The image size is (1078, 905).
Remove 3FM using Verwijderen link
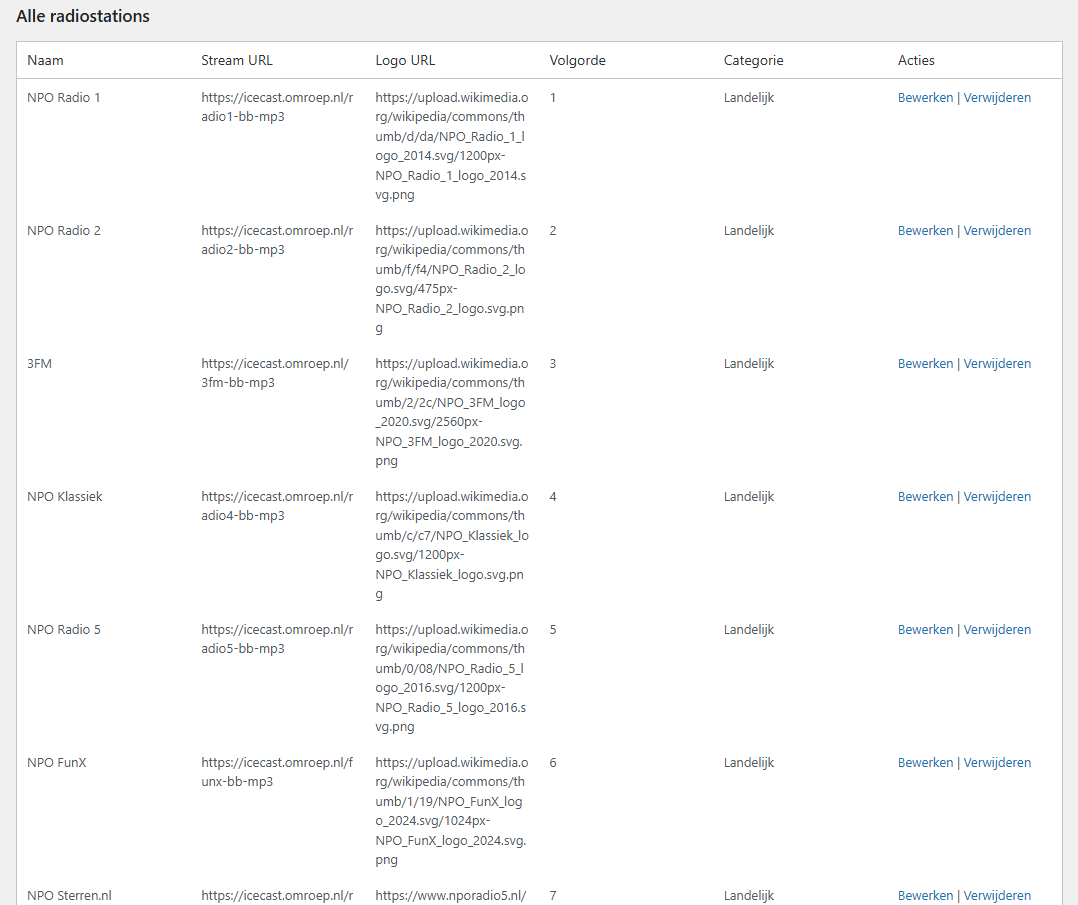pos(997,364)
